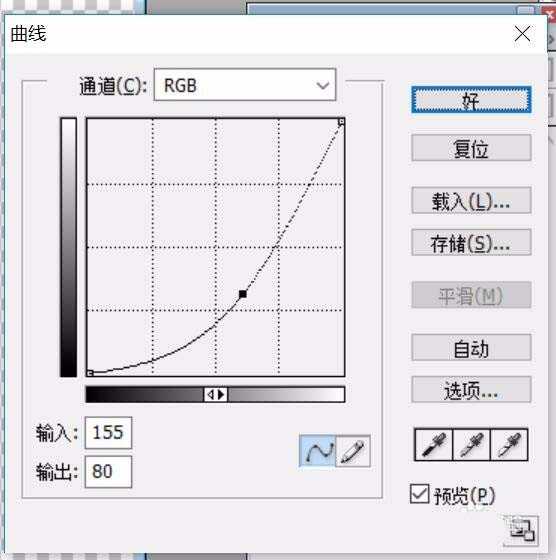Click the 输入 input field showing 155
556x560 pixels.
(x=108, y=432)
